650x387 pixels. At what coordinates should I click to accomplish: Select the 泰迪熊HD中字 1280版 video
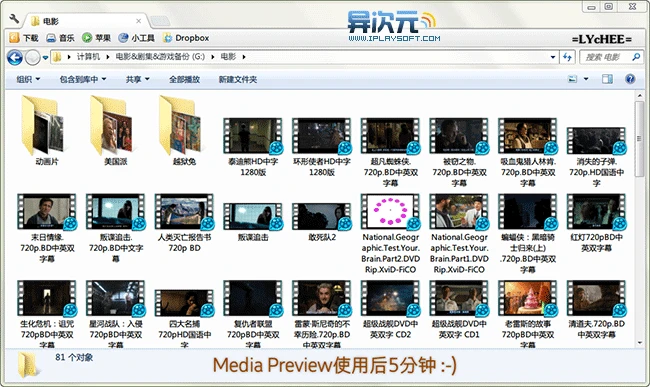point(253,147)
